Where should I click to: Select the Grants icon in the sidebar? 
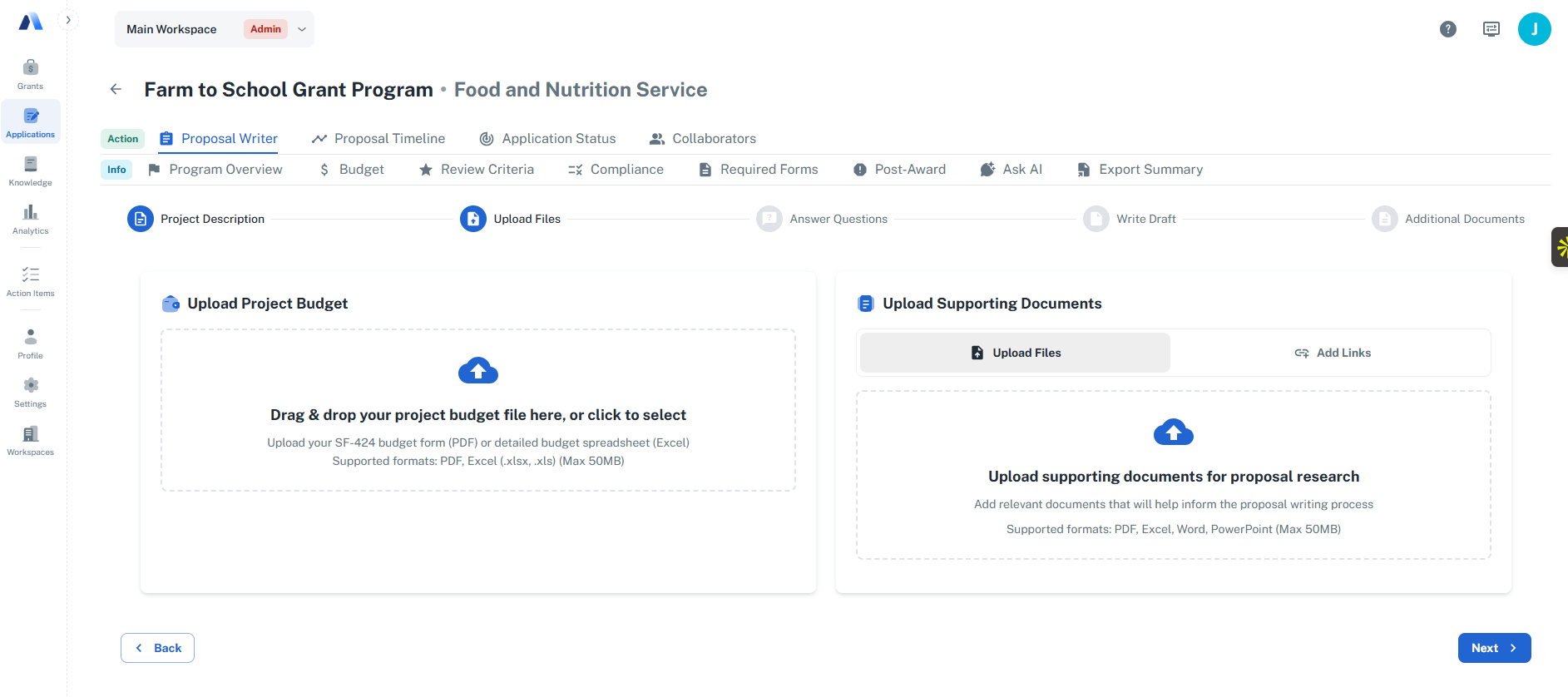30,73
